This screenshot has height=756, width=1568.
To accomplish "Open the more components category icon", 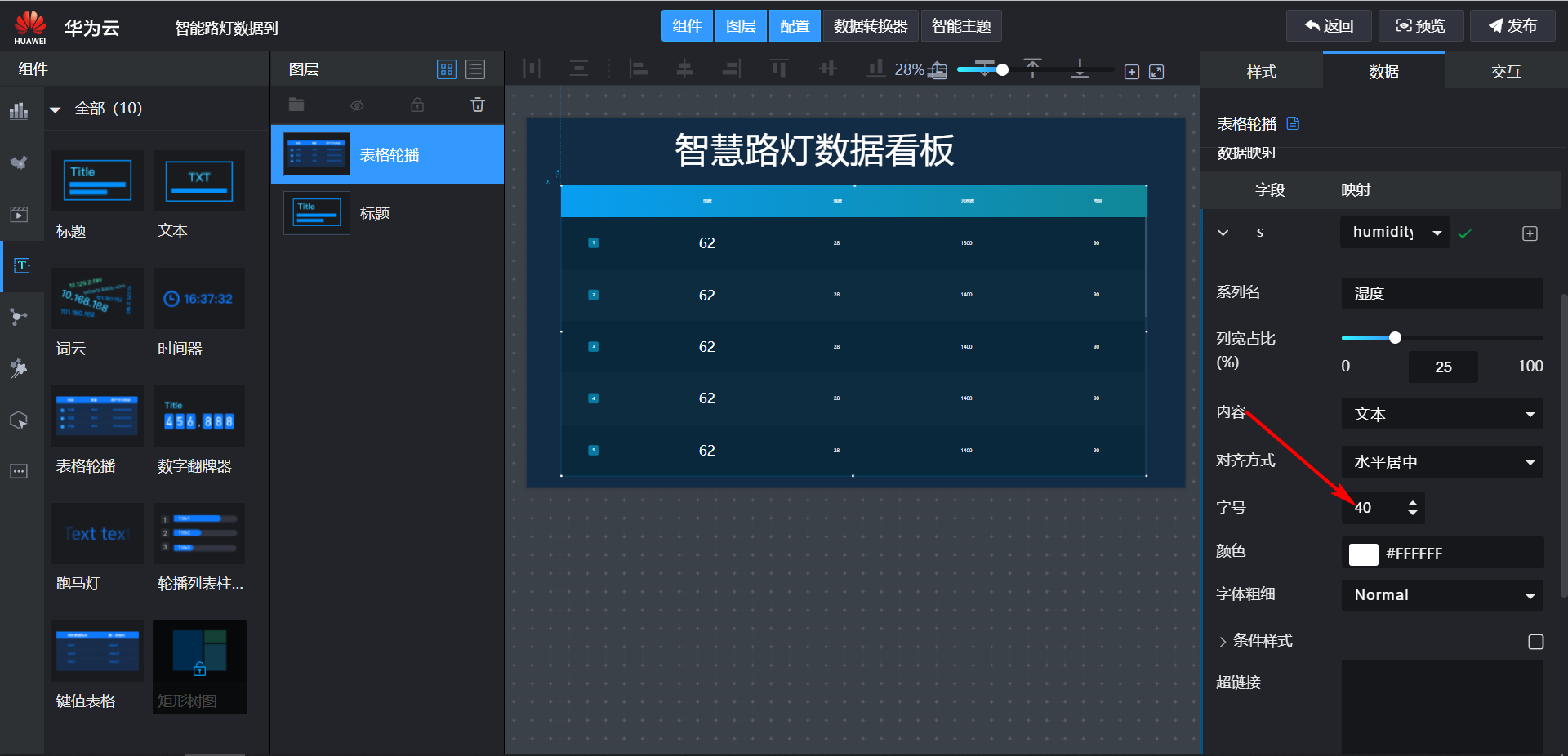I will point(19,471).
